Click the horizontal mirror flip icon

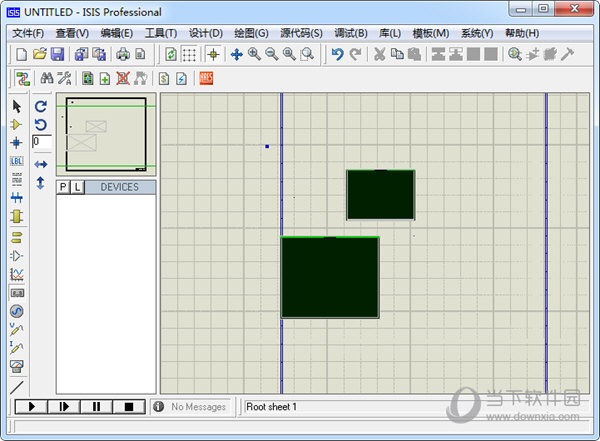coord(41,163)
